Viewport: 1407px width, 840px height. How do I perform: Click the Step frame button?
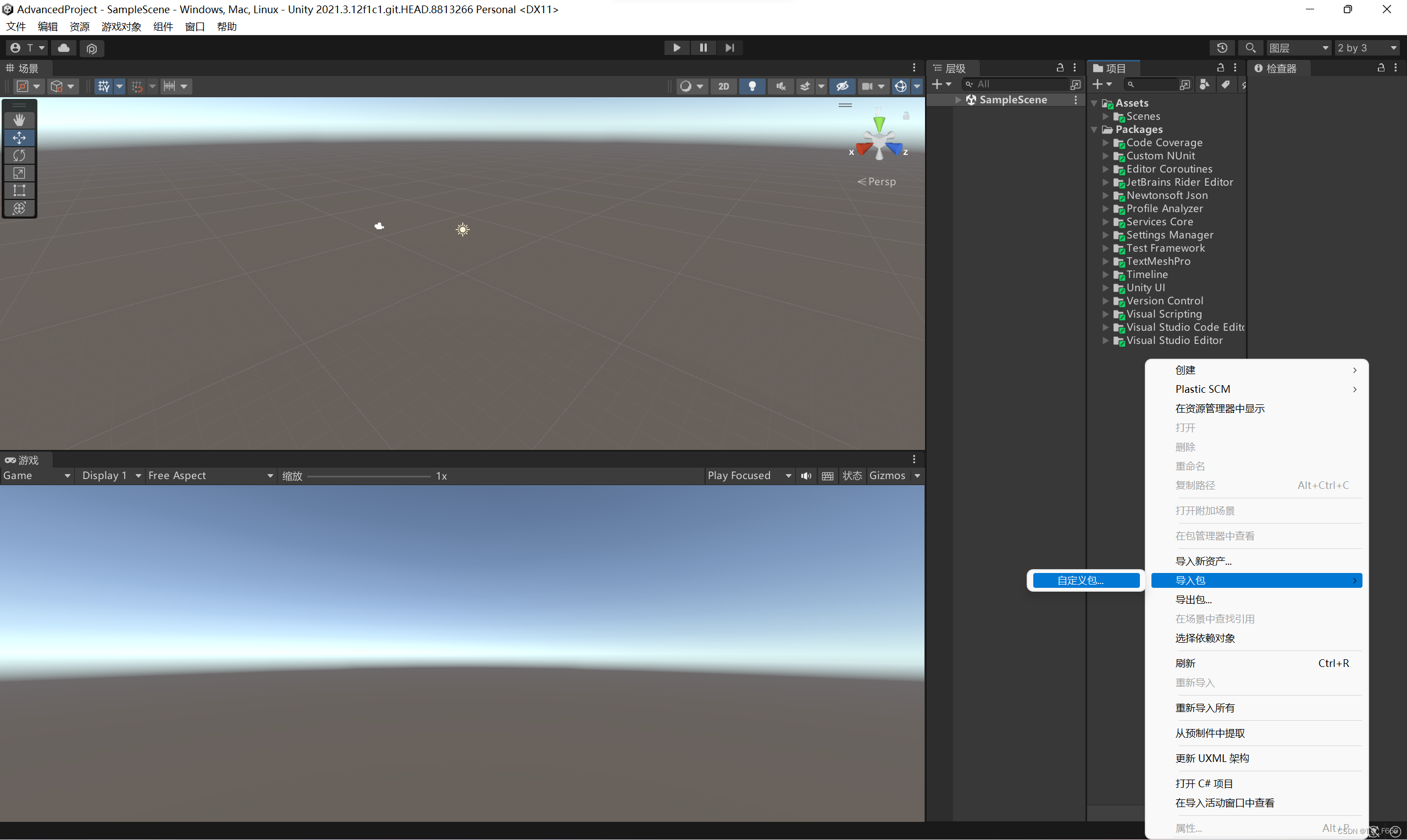coord(729,48)
